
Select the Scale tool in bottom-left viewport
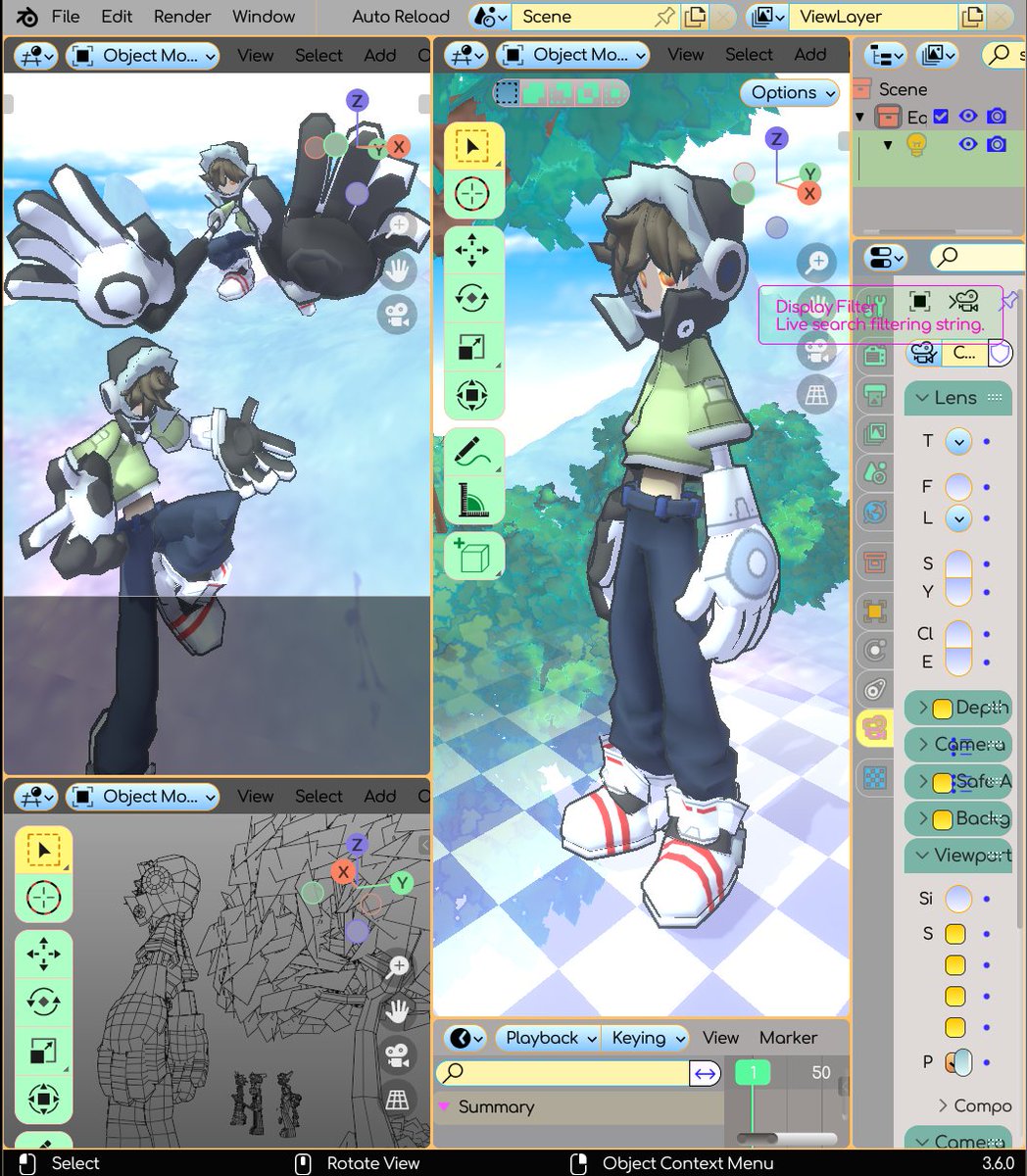pos(44,1051)
